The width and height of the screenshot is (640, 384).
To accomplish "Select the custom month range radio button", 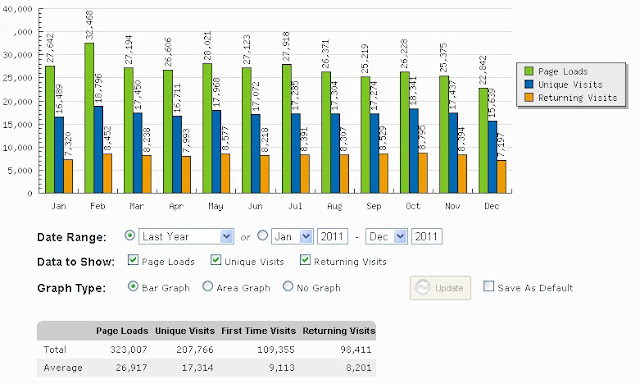I will (x=263, y=235).
